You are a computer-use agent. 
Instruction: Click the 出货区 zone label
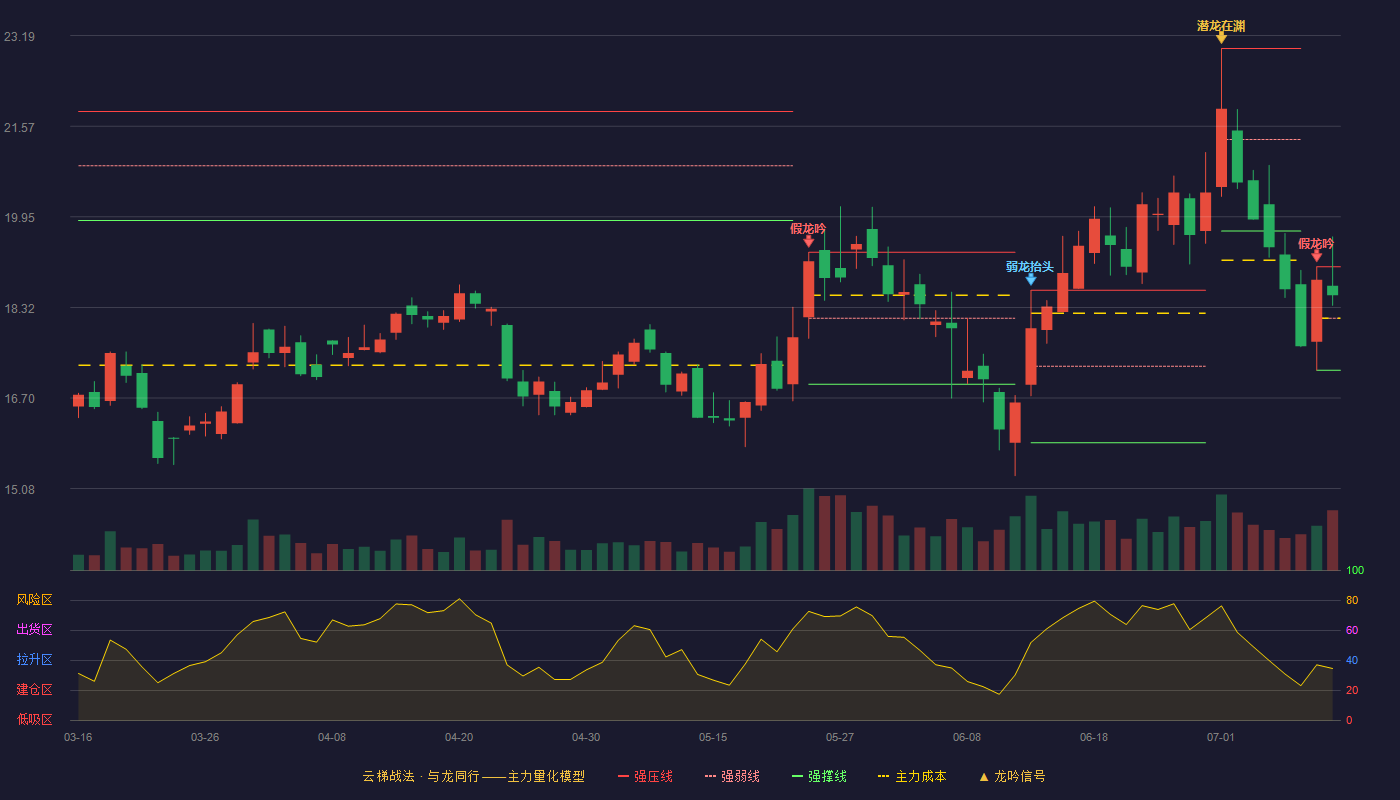(x=34, y=630)
